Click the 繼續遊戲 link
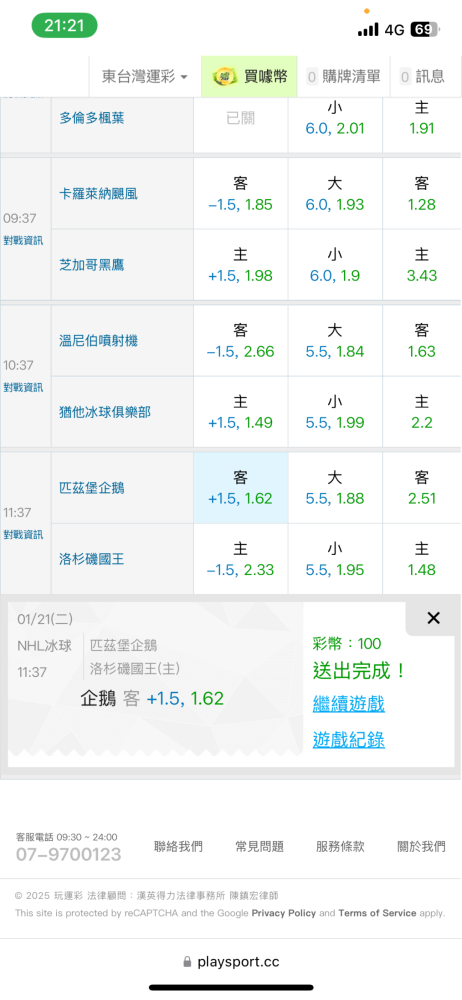This screenshot has width=462, height=1000. point(348,704)
